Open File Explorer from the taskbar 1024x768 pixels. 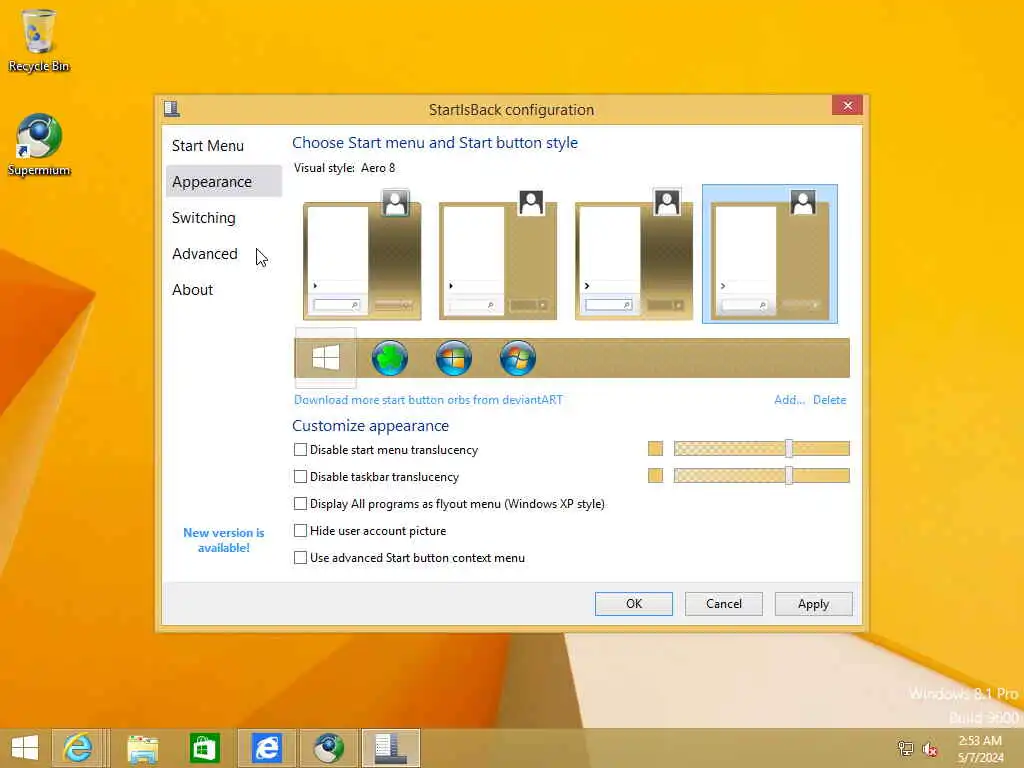tap(142, 748)
